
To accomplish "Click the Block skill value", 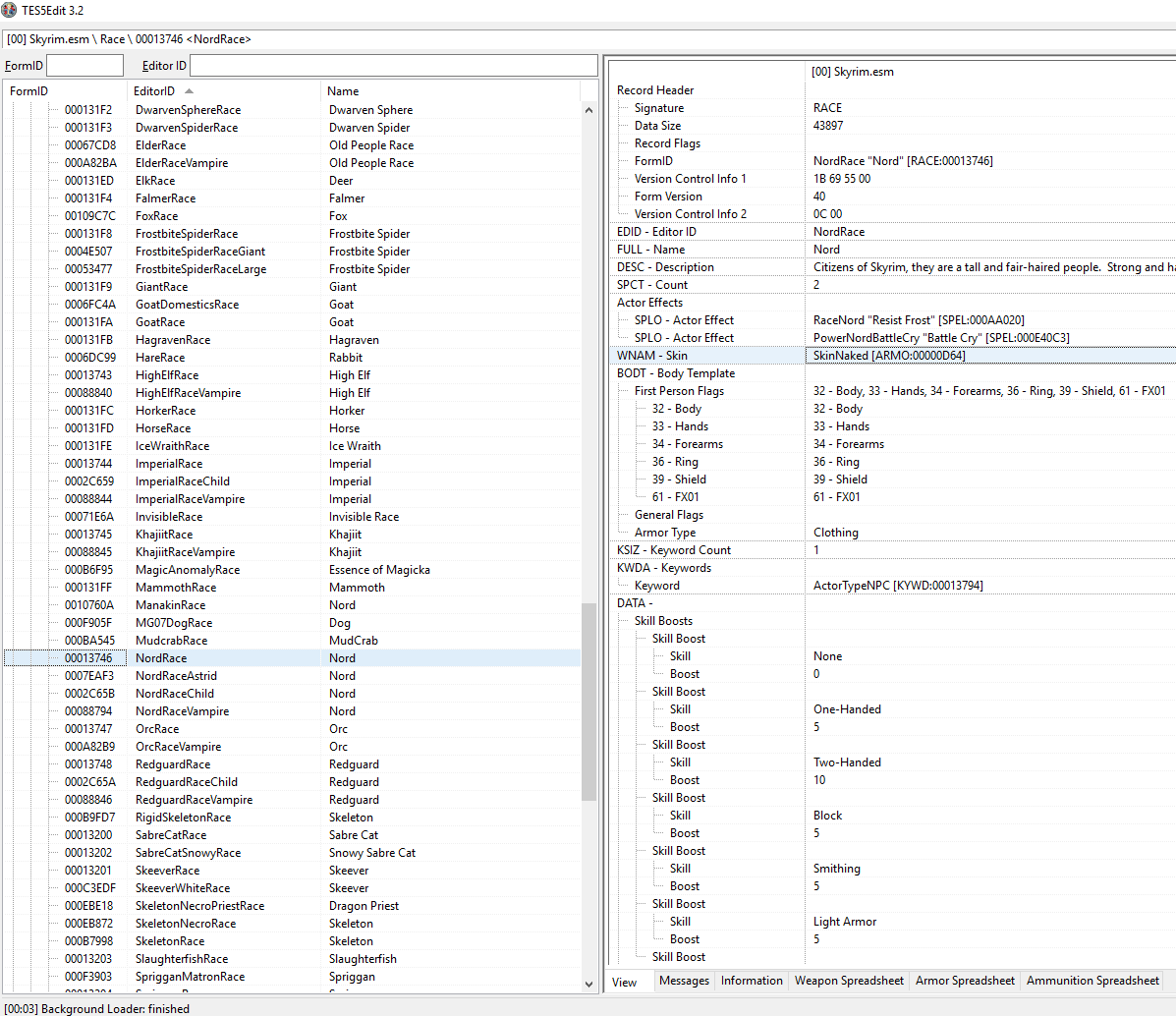I will (x=827, y=816).
